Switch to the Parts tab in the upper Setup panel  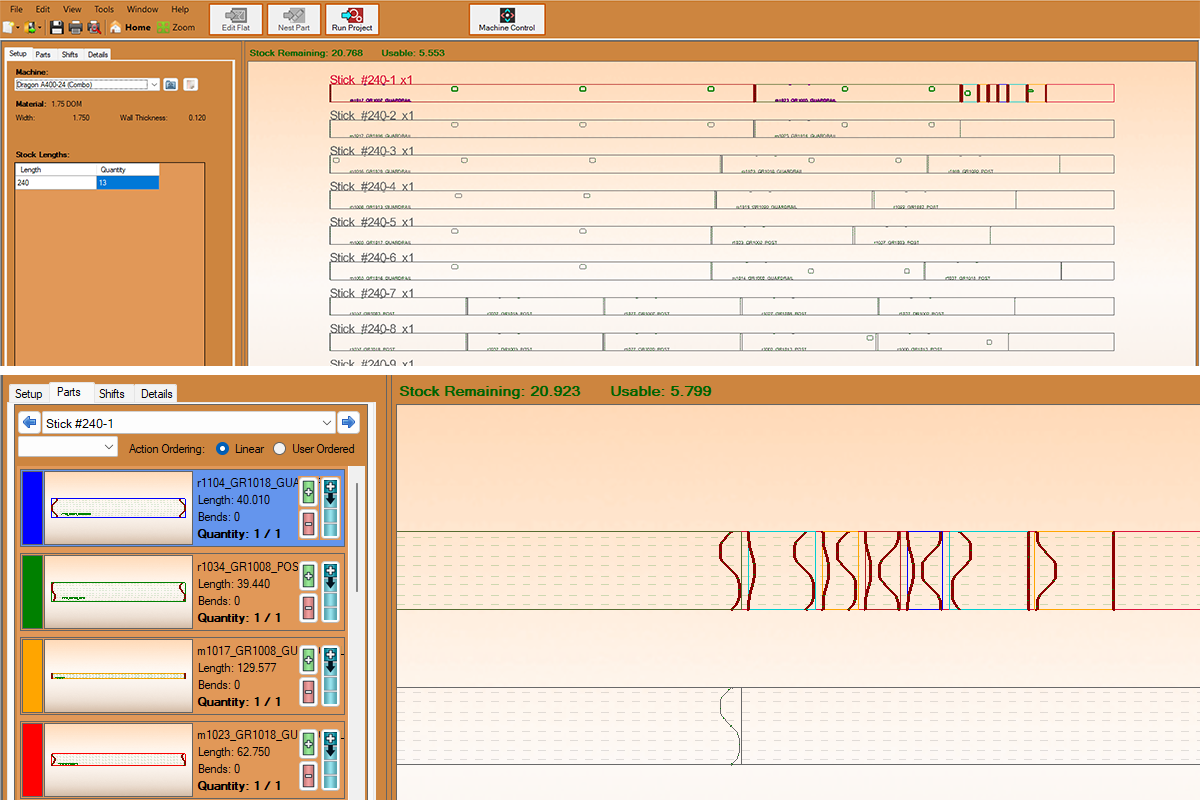43,54
